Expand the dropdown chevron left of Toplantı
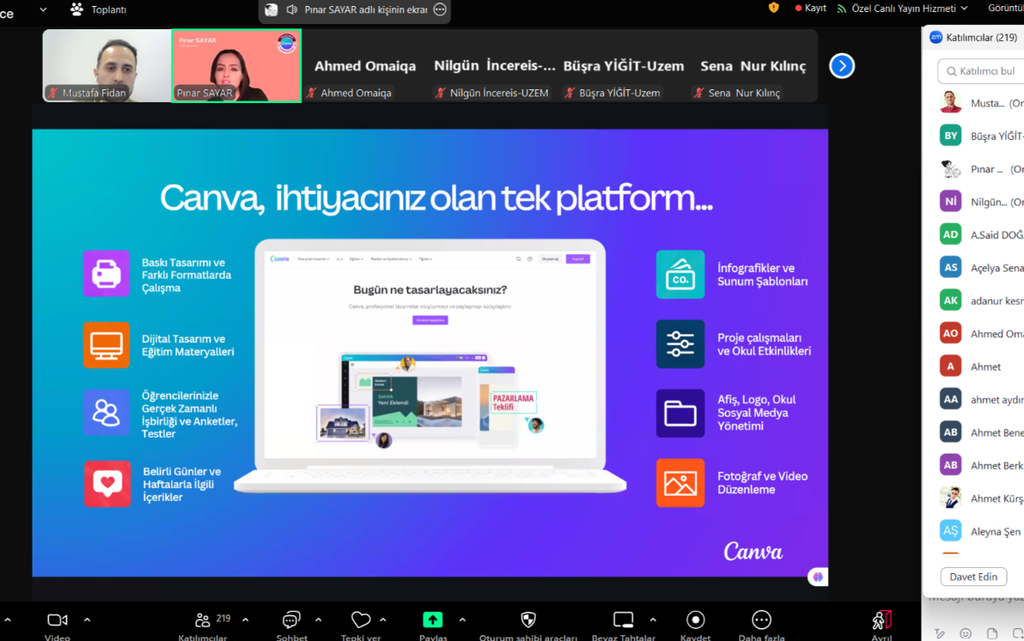 coord(43,9)
